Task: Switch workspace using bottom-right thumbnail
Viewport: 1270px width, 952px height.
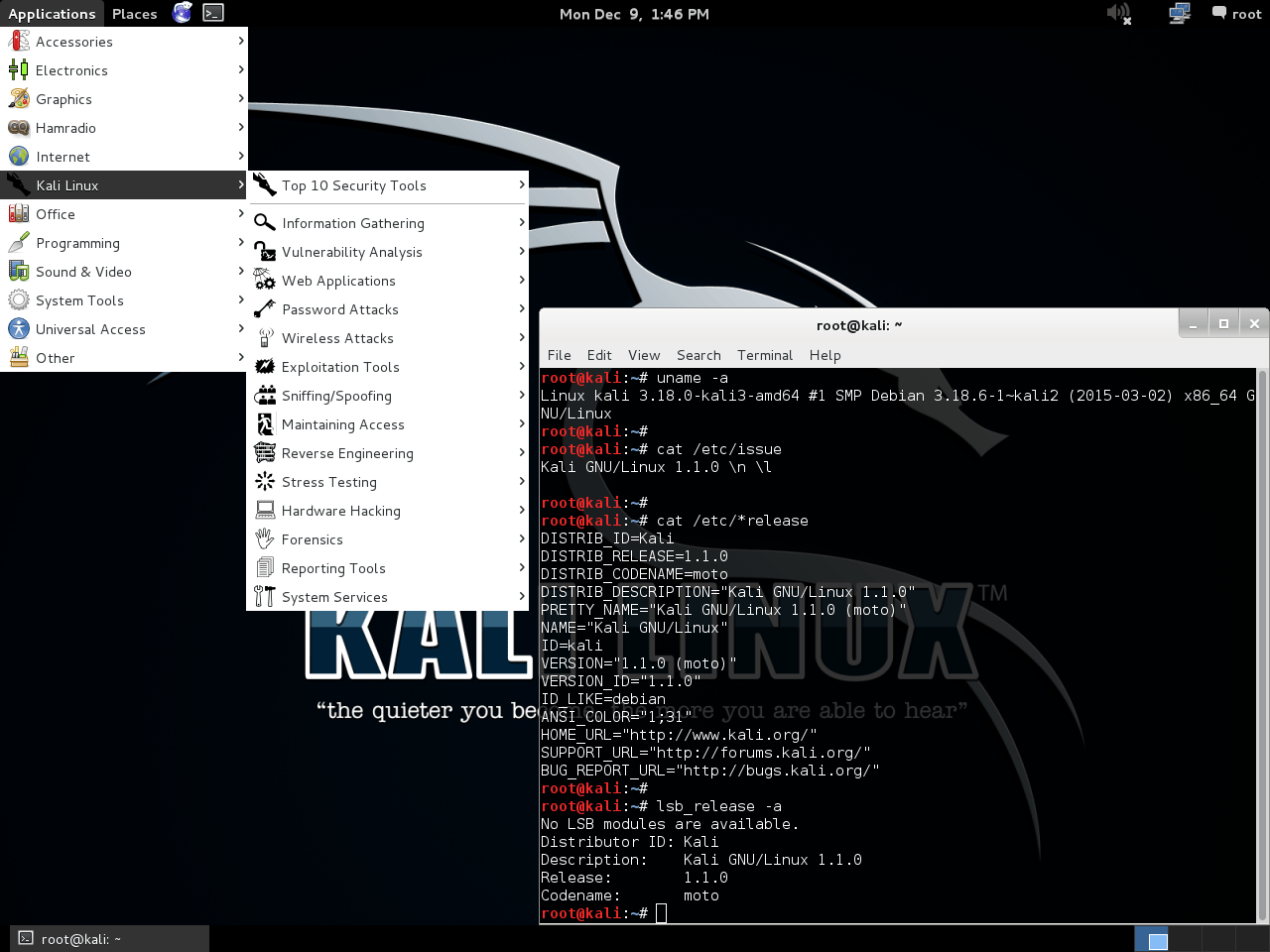Action: (x=1152, y=937)
